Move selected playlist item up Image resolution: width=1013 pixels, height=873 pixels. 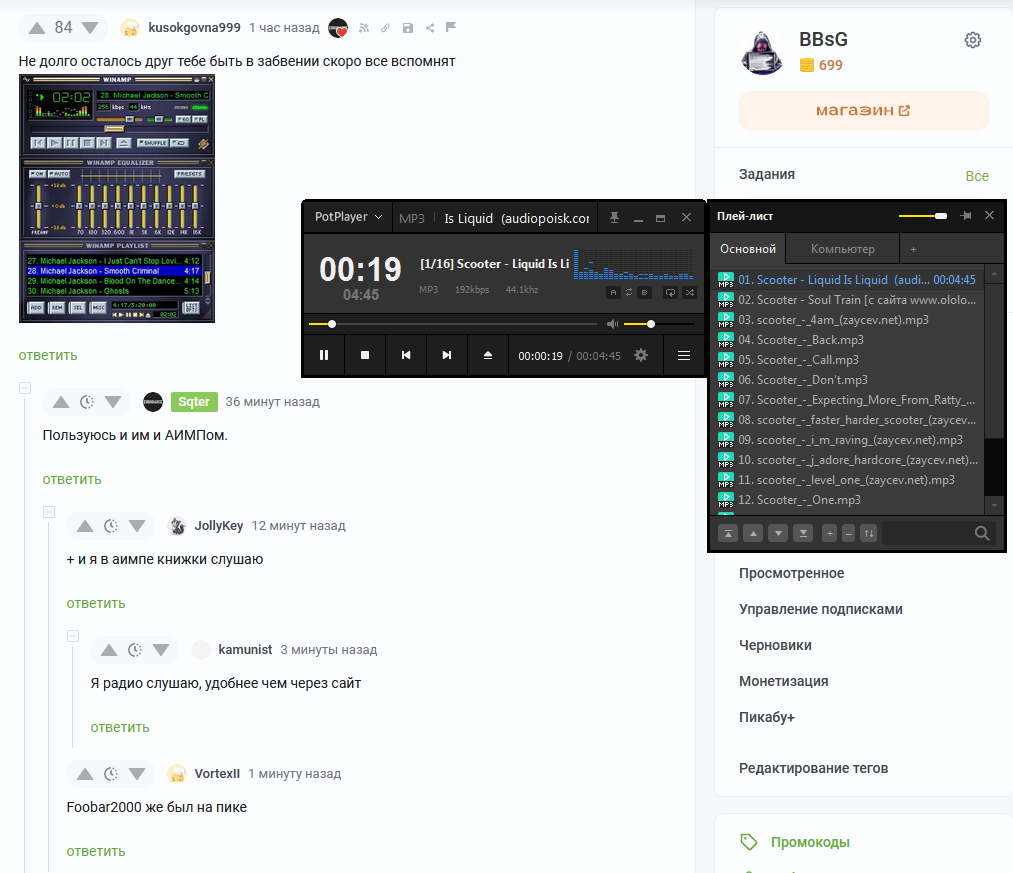point(753,533)
